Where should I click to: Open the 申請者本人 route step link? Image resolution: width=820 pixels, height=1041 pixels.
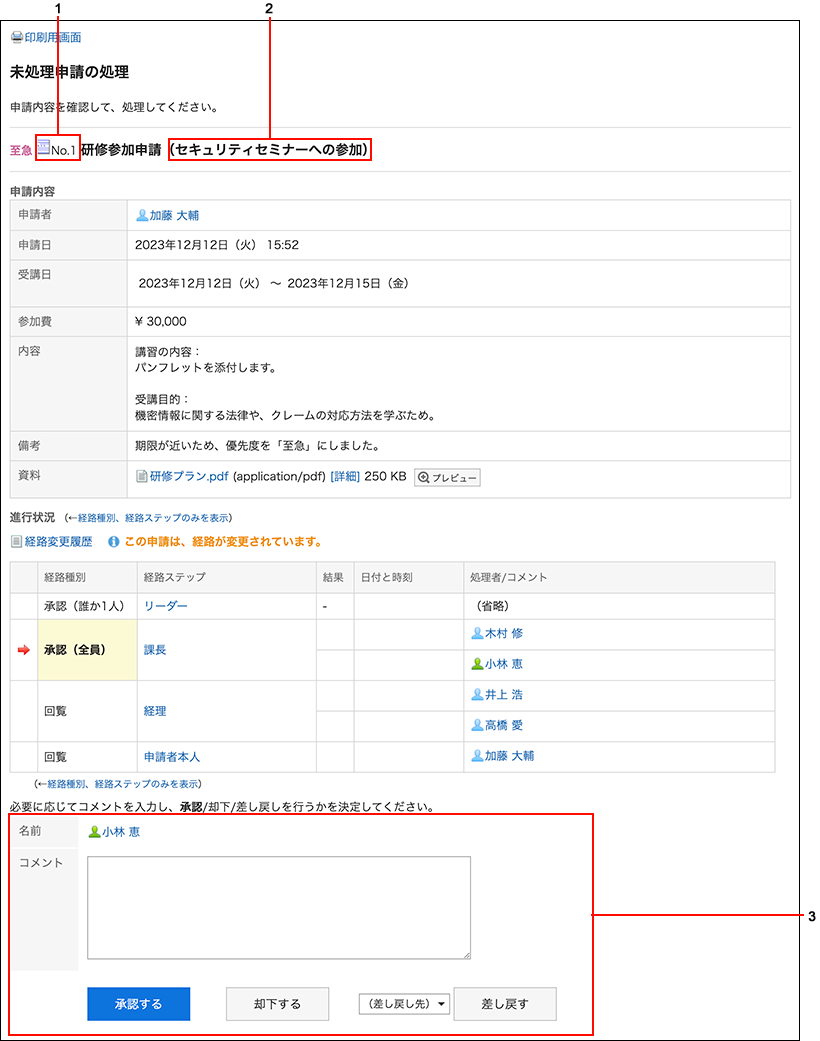tap(171, 757)
